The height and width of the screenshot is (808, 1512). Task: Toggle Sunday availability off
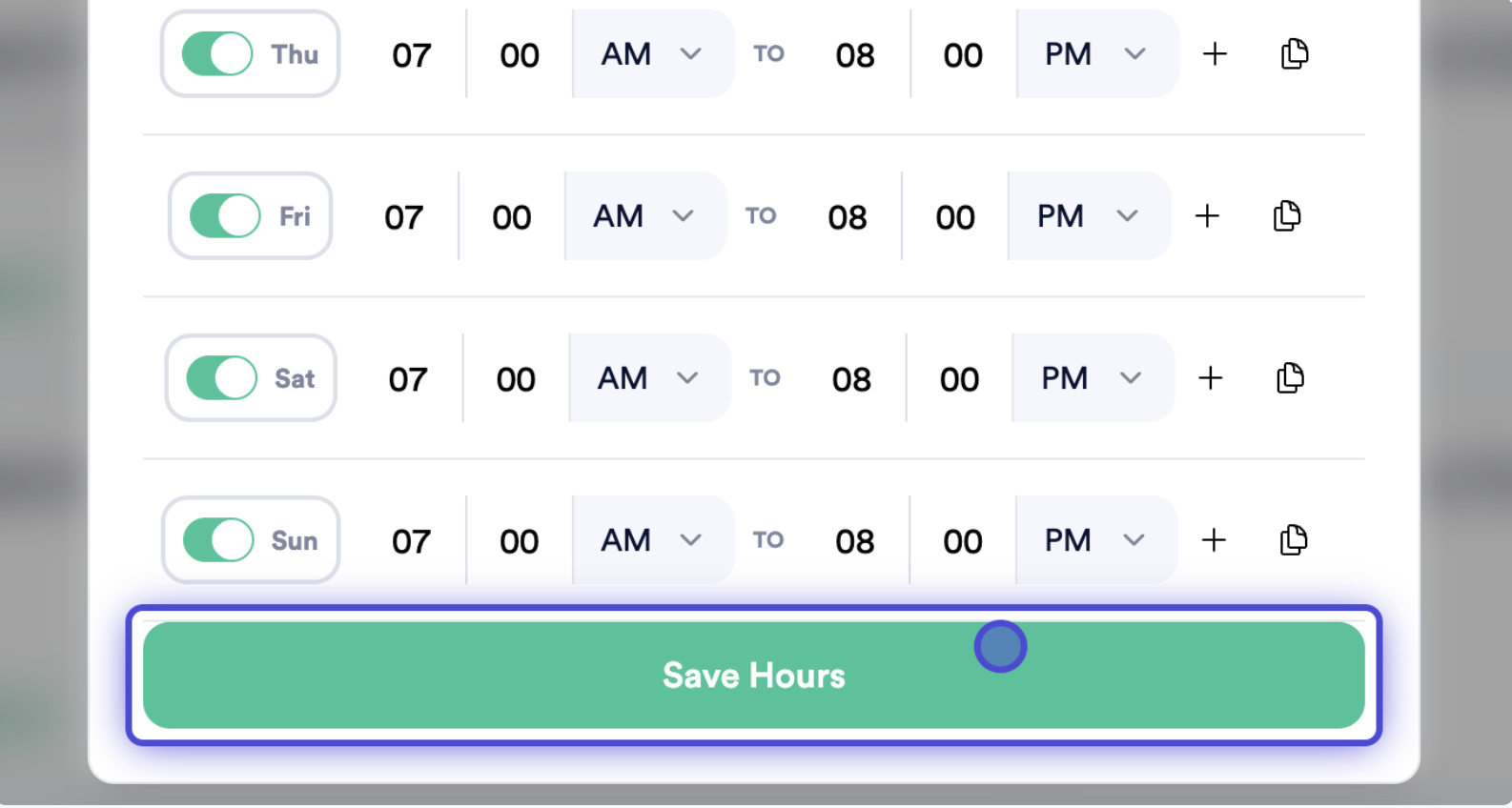(x=218, y=540)
